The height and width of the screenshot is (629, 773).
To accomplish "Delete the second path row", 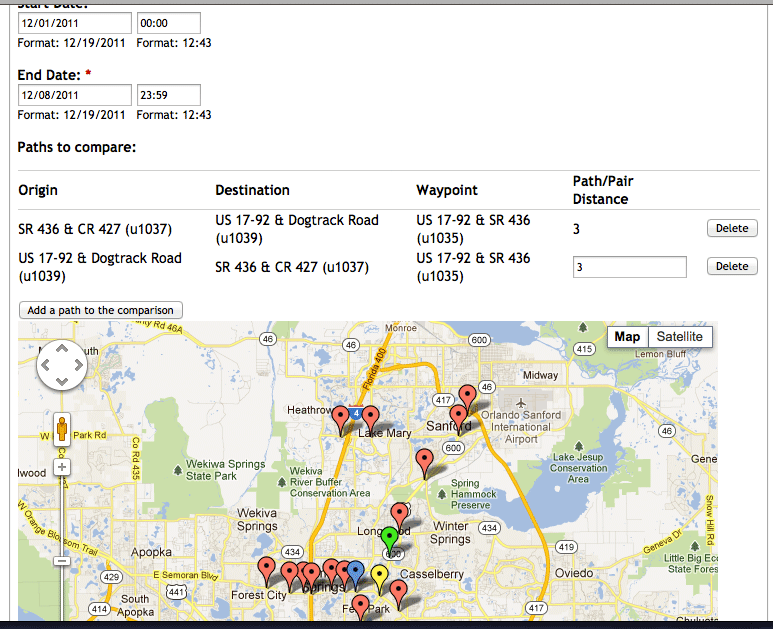I will pyautogui.click(x=732, y=267).
